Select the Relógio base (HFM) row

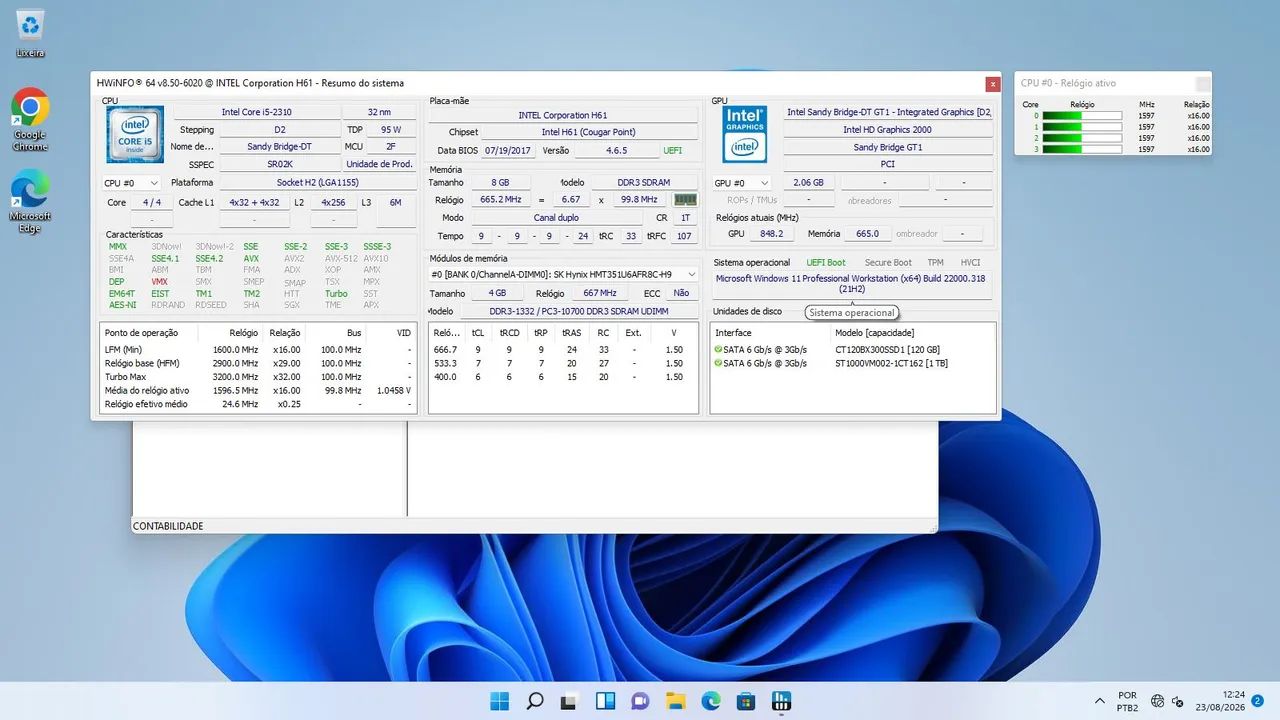coord(258,363)
